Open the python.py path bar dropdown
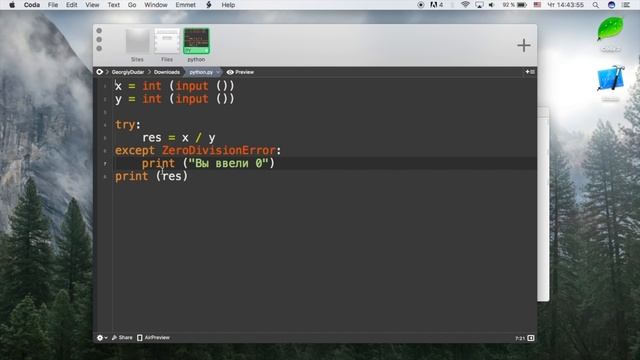The width and height of the screenshot is (640, 360). click(x=204, y=72)
